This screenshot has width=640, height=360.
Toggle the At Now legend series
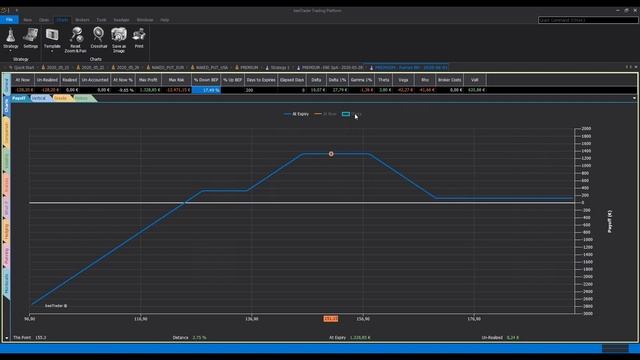[326, 114]
